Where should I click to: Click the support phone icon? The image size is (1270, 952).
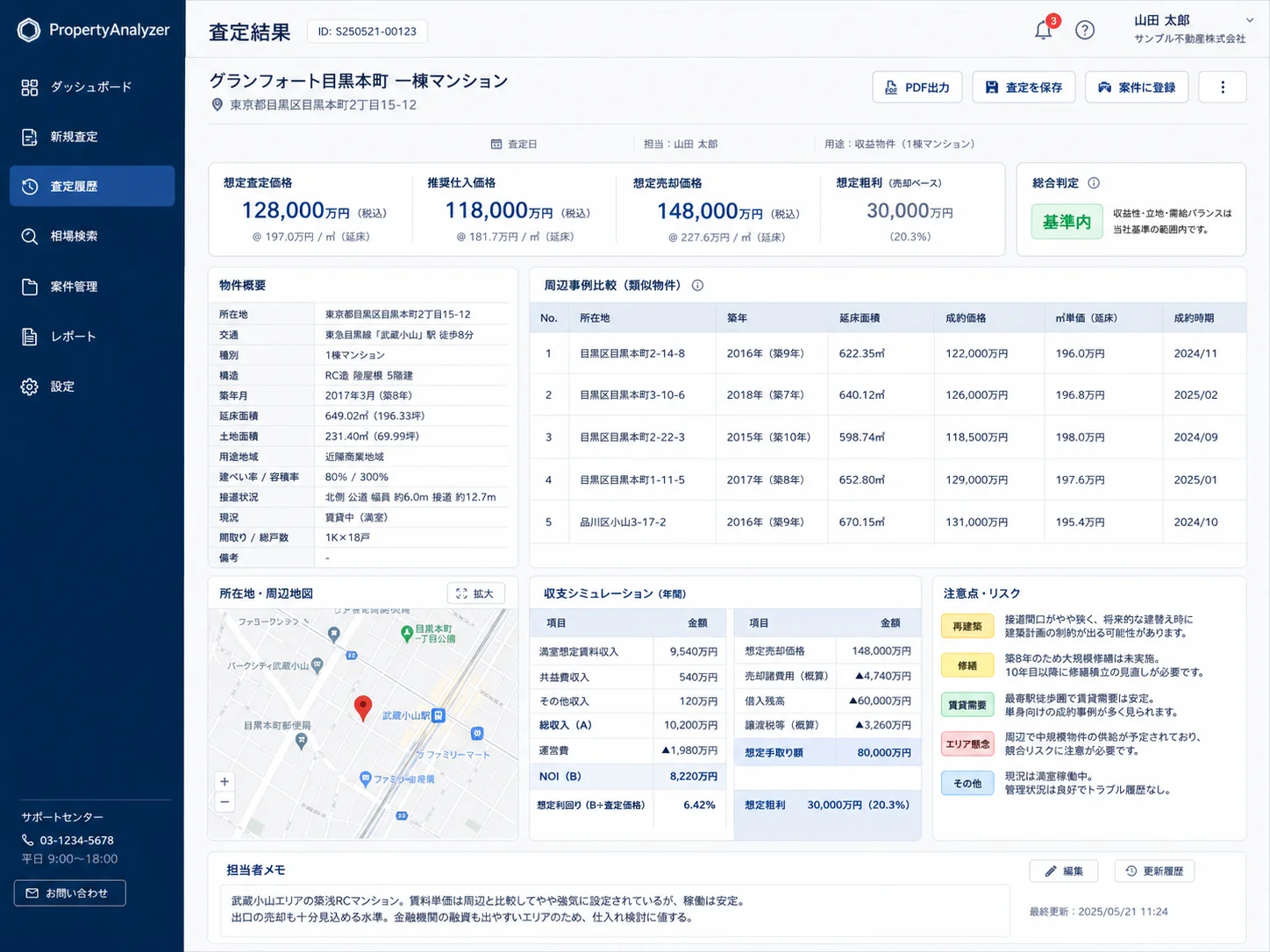click(x=28, y=840)
